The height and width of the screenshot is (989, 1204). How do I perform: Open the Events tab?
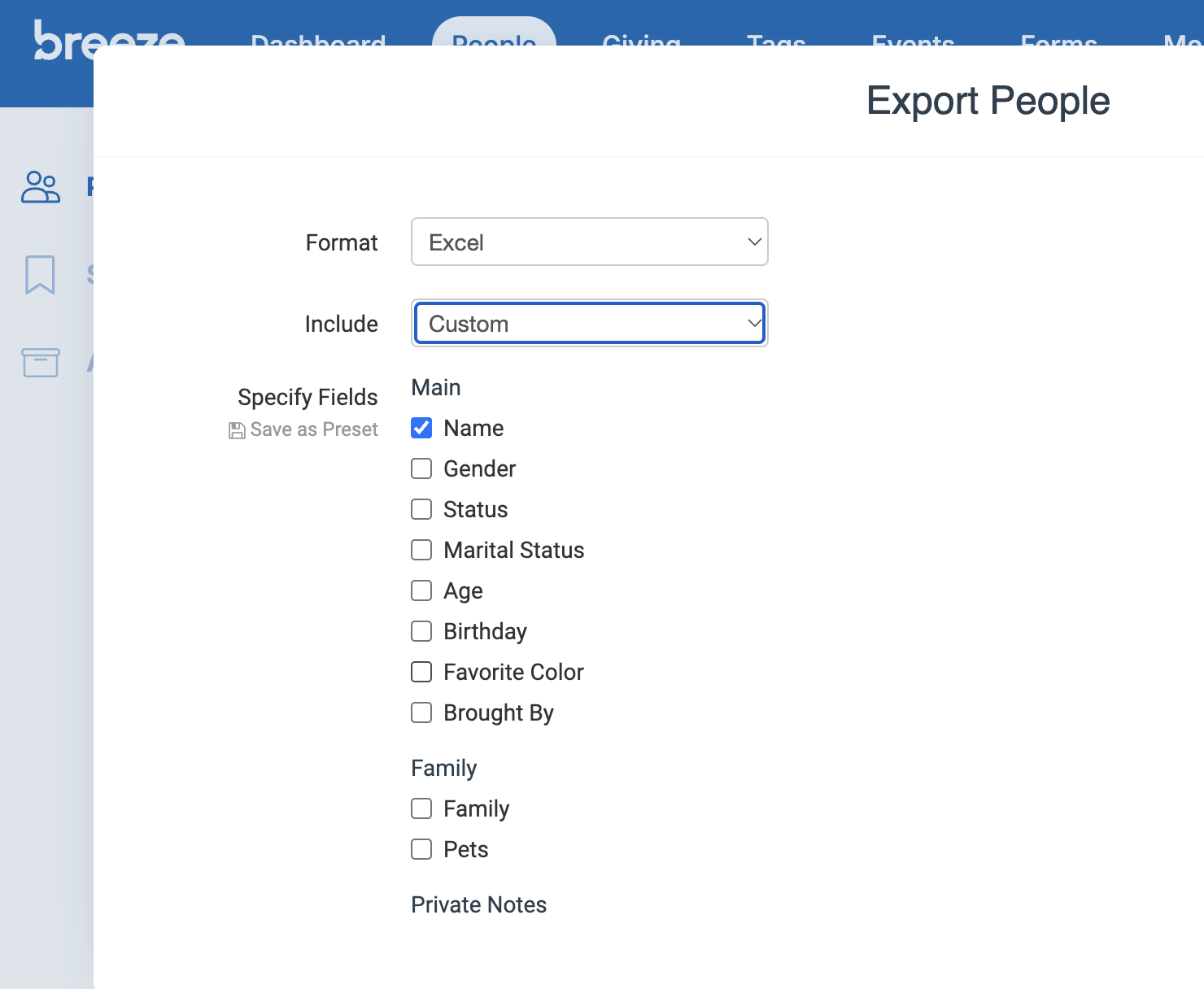(913, 38)
